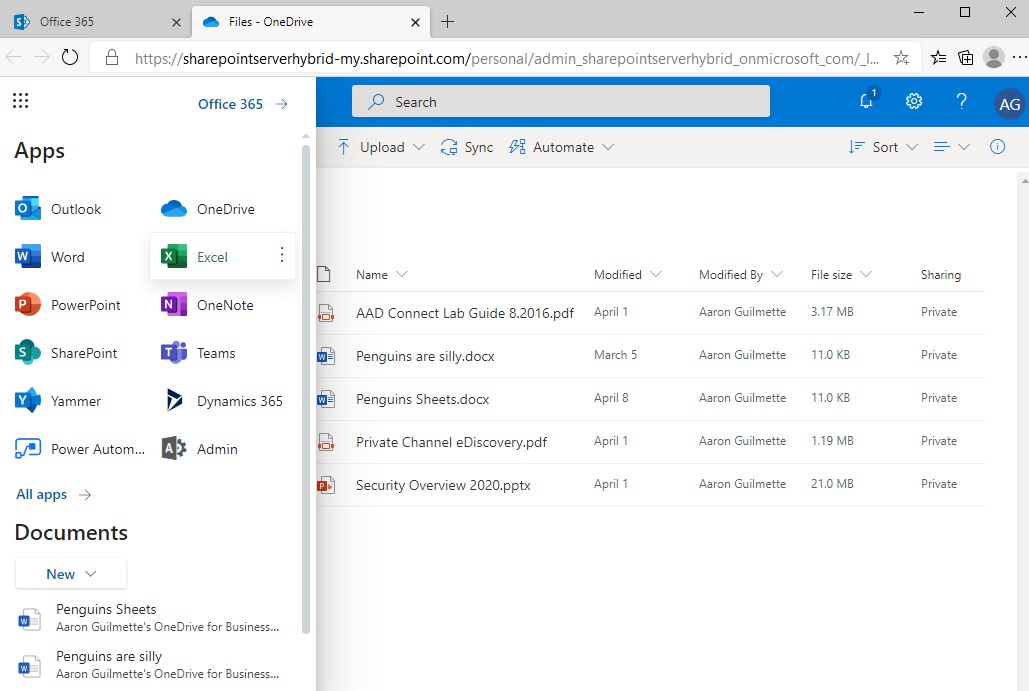The width and height of the screenshot is (1029, 691).
Task: Open the browser Settings and more menu
Action: tap(1019, 58)
